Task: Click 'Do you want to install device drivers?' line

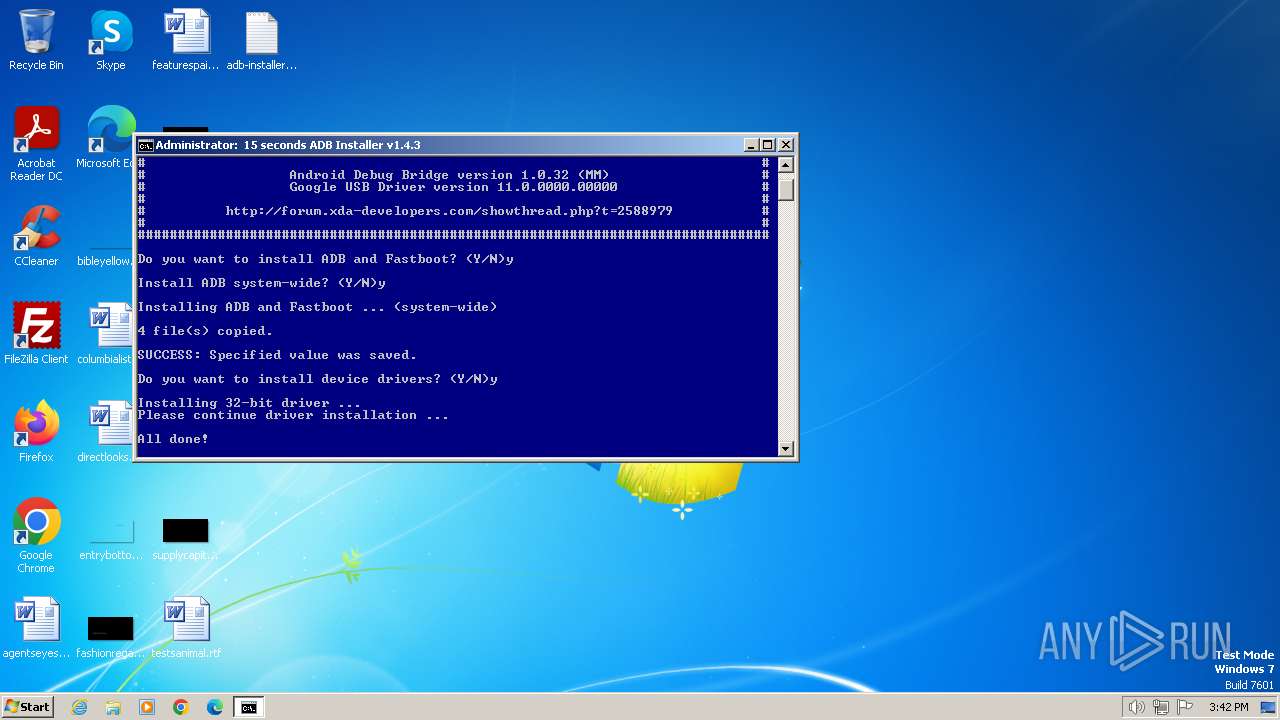Action: tap(317, 379)
